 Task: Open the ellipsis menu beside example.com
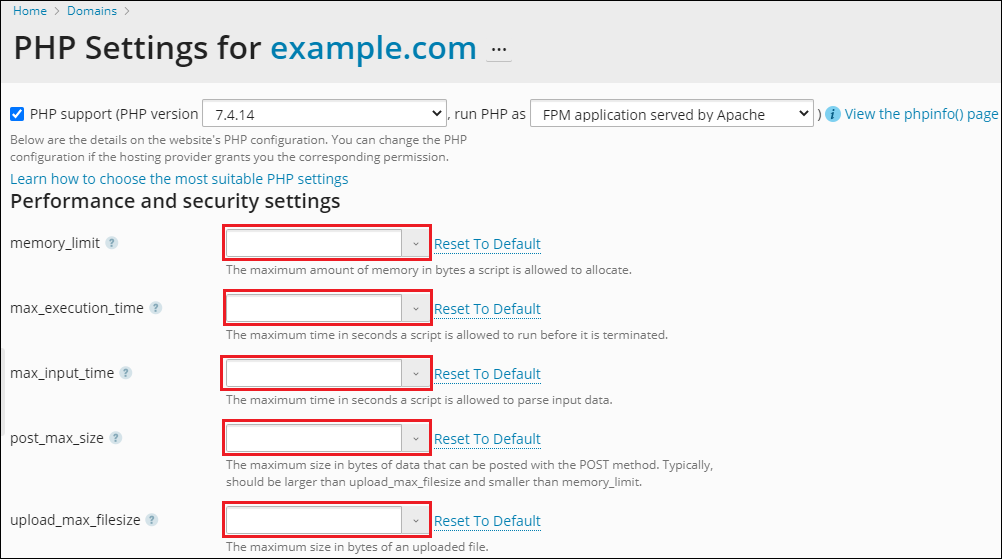[x=499, y=49]
